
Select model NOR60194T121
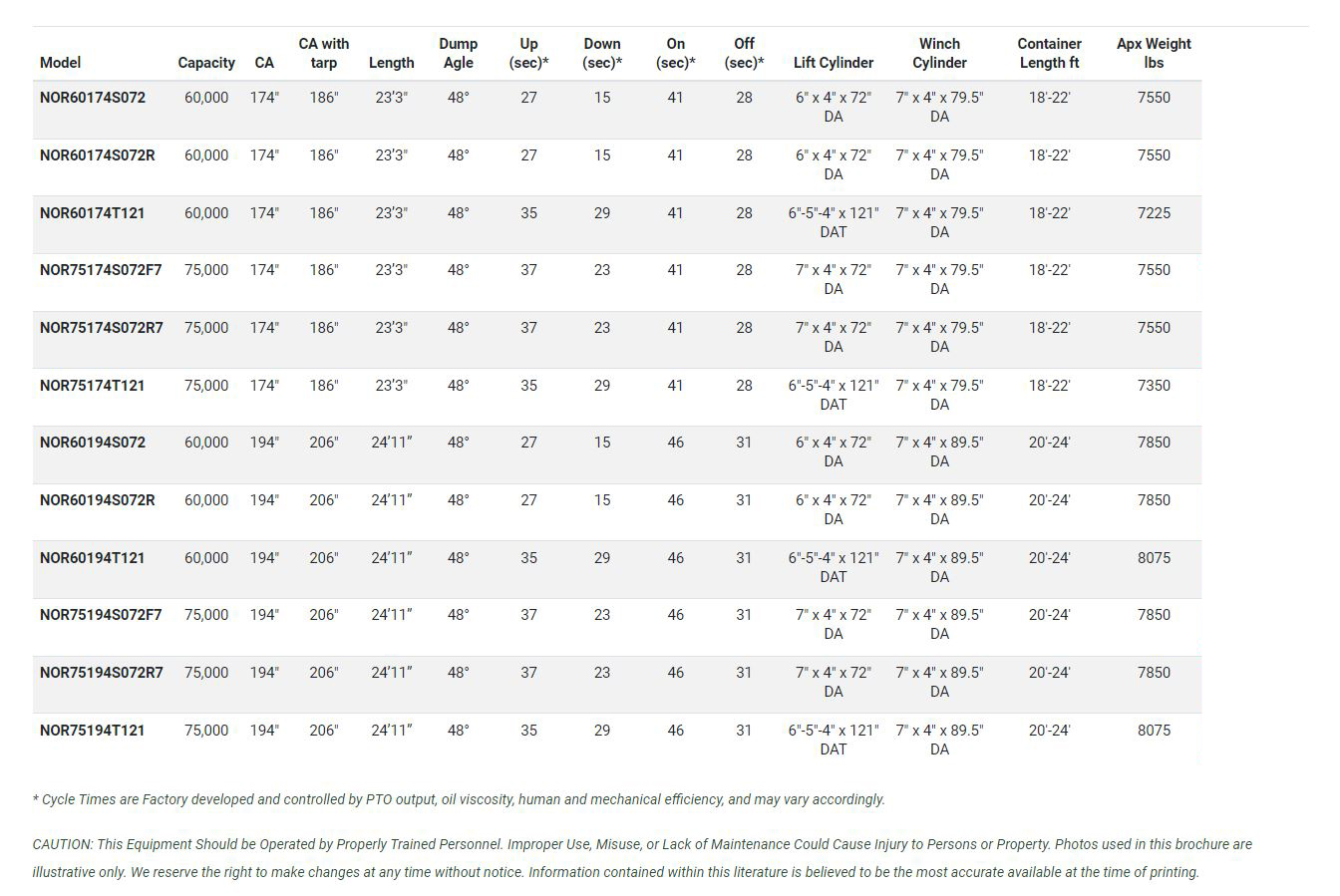coord(93,558)
